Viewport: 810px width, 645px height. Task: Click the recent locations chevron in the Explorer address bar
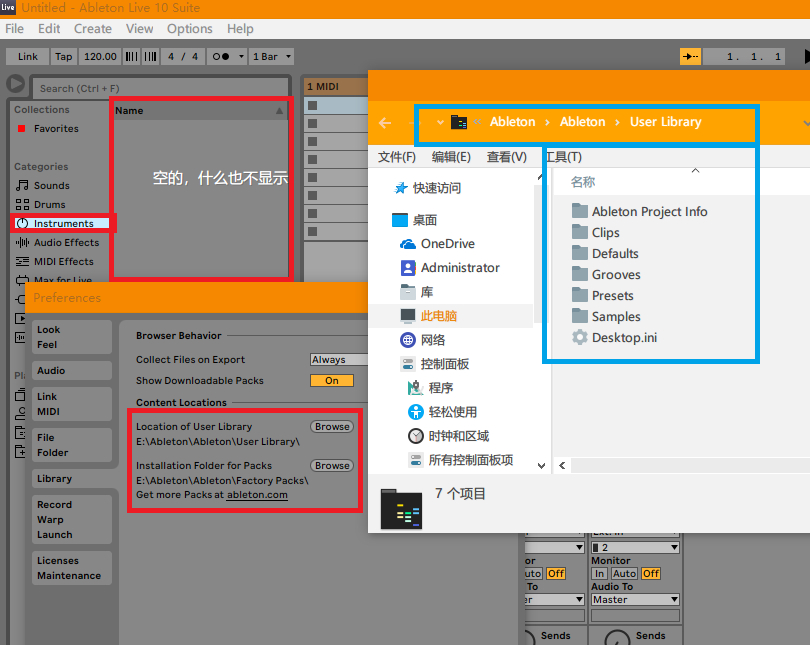(440, 123)
